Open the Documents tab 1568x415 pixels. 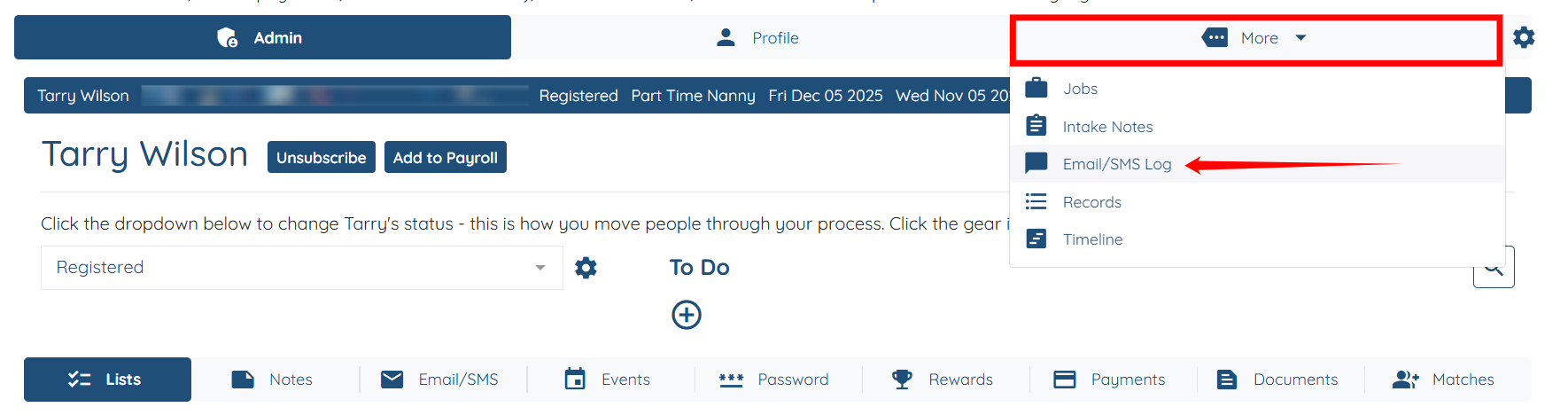tap(1278, 380)
